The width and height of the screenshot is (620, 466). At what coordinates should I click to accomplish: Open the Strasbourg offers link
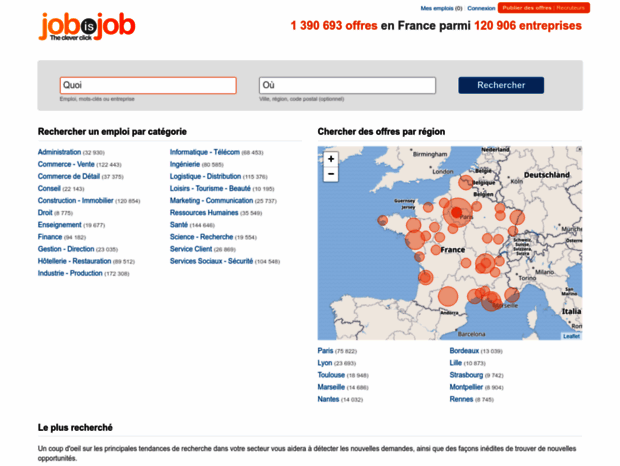466,375
